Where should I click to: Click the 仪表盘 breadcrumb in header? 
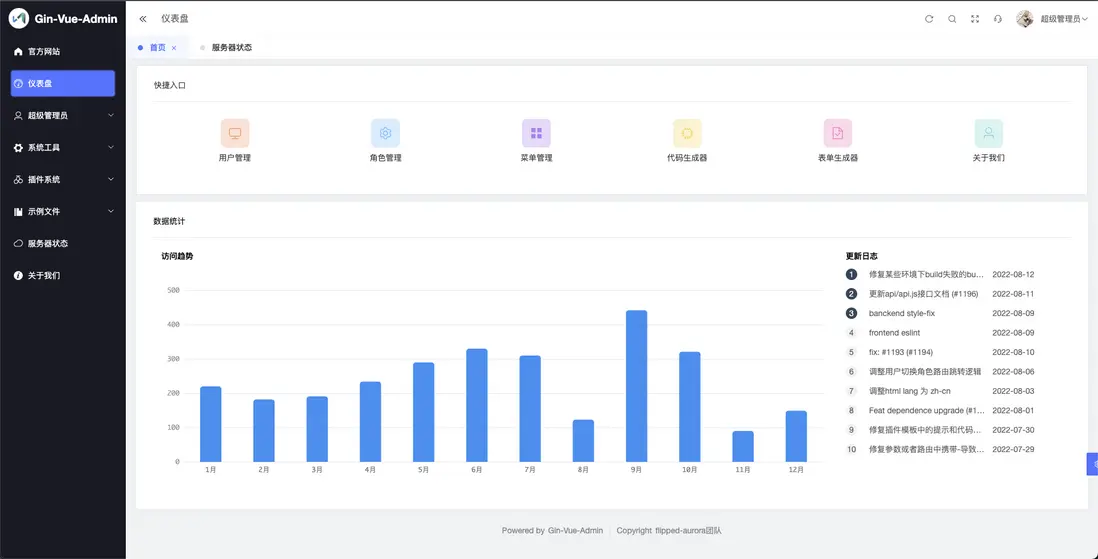point(174,19)
